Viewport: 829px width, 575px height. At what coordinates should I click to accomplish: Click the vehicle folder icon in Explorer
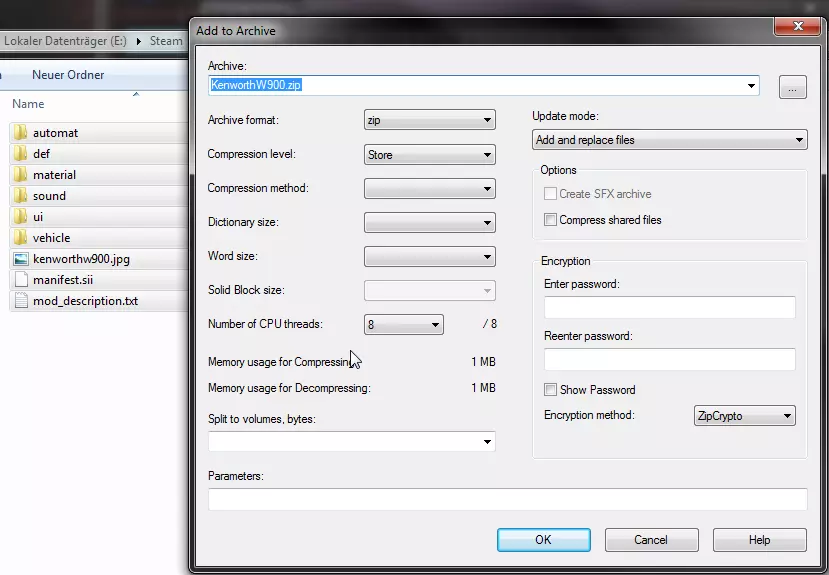pyautogui.click(x=21, y=238)
